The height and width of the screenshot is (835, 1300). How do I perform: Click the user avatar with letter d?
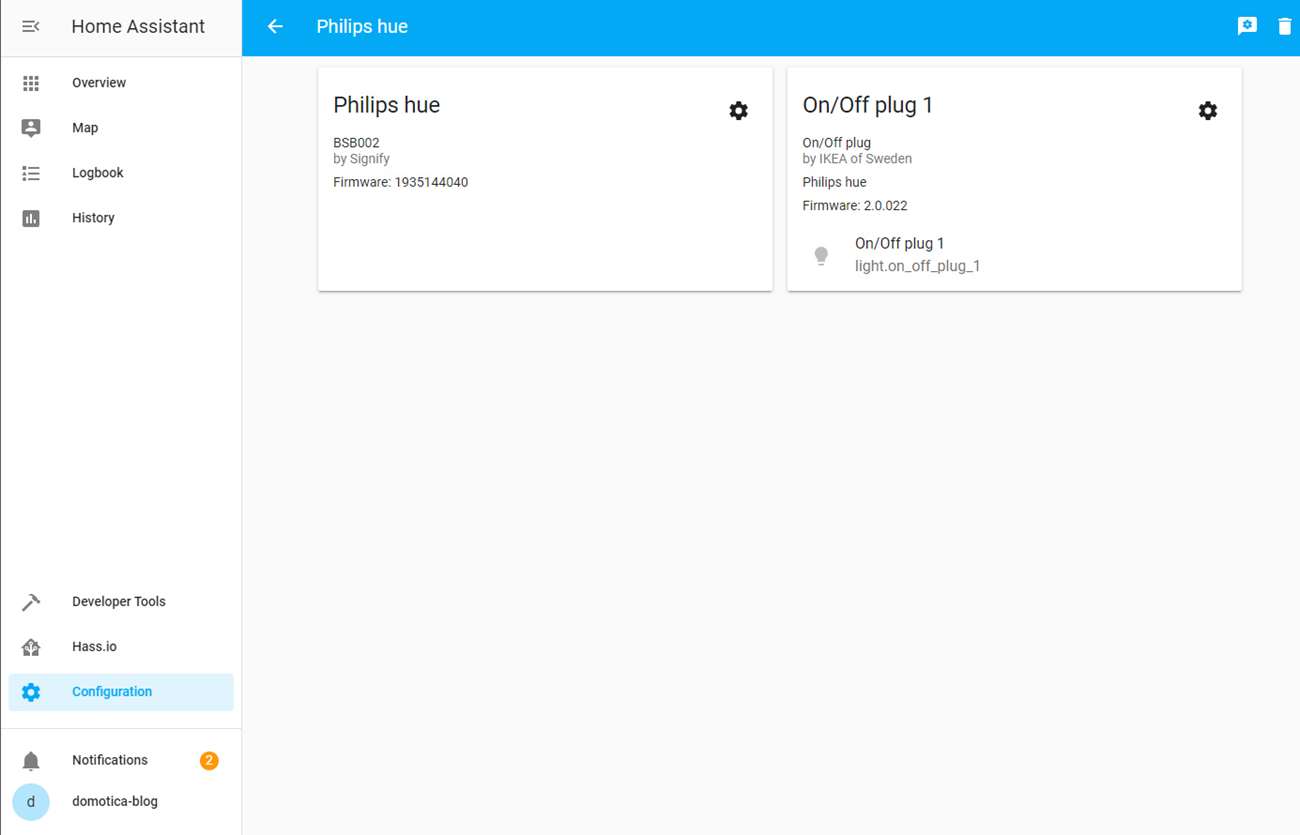(31, 802)
